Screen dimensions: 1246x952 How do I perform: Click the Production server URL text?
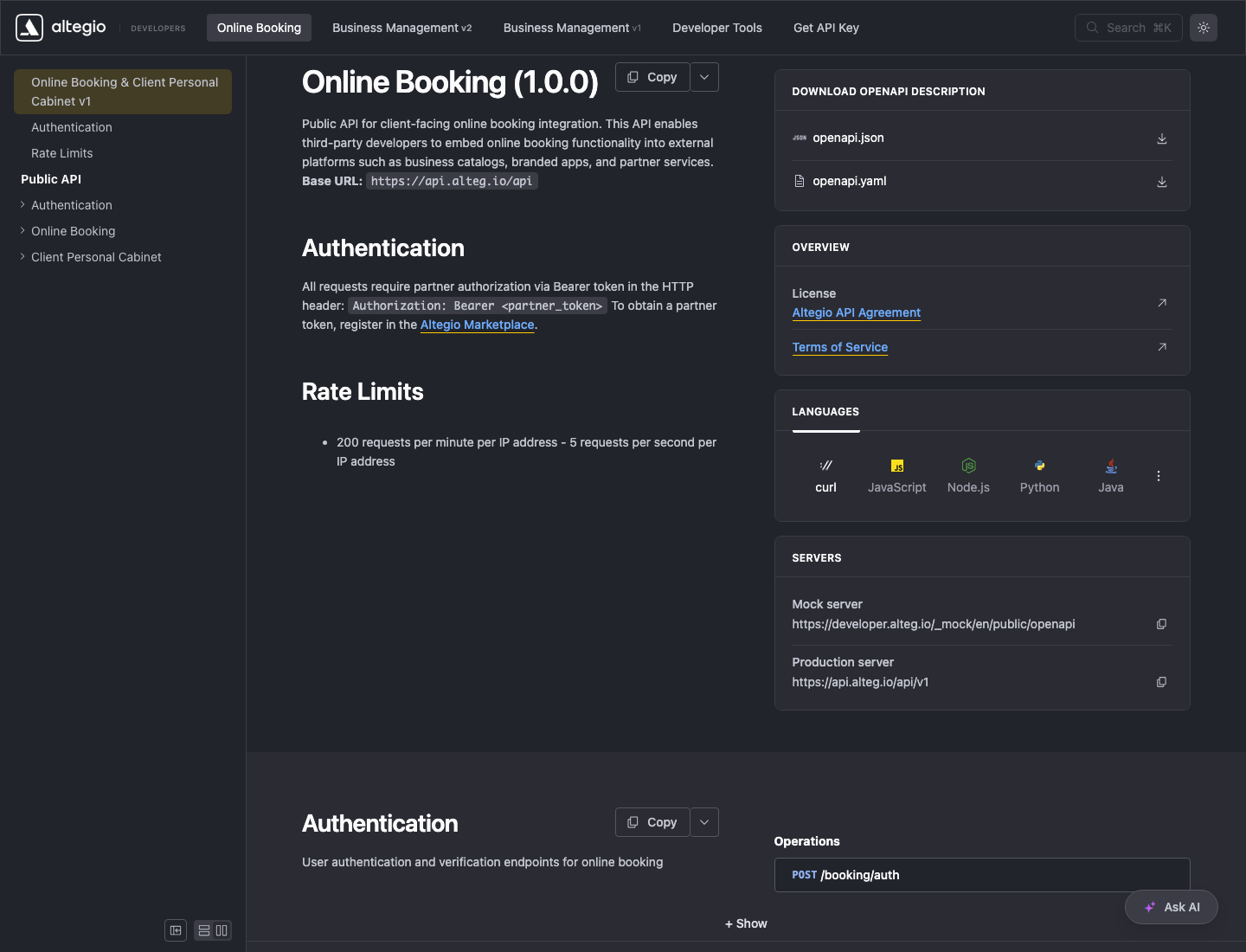861,682
